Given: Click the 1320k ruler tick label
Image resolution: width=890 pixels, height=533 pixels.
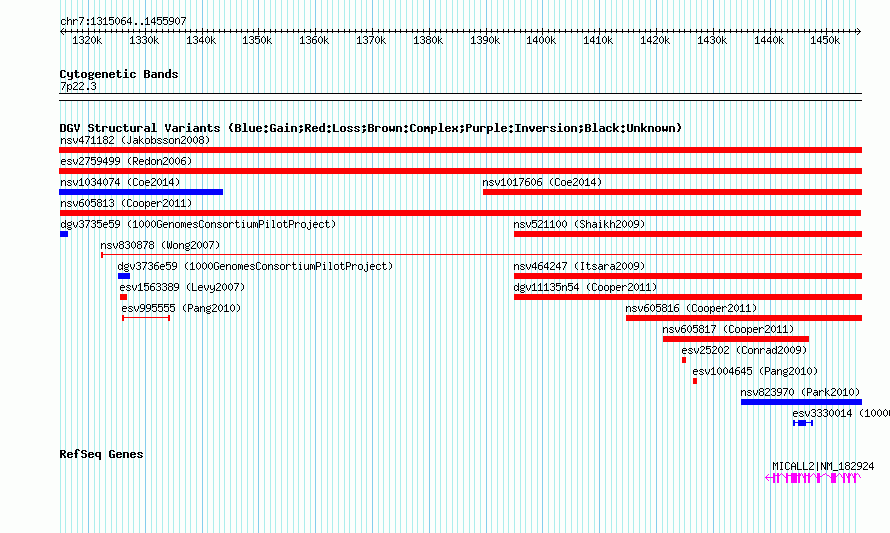Looking at the screenshot, I should 87,40.
